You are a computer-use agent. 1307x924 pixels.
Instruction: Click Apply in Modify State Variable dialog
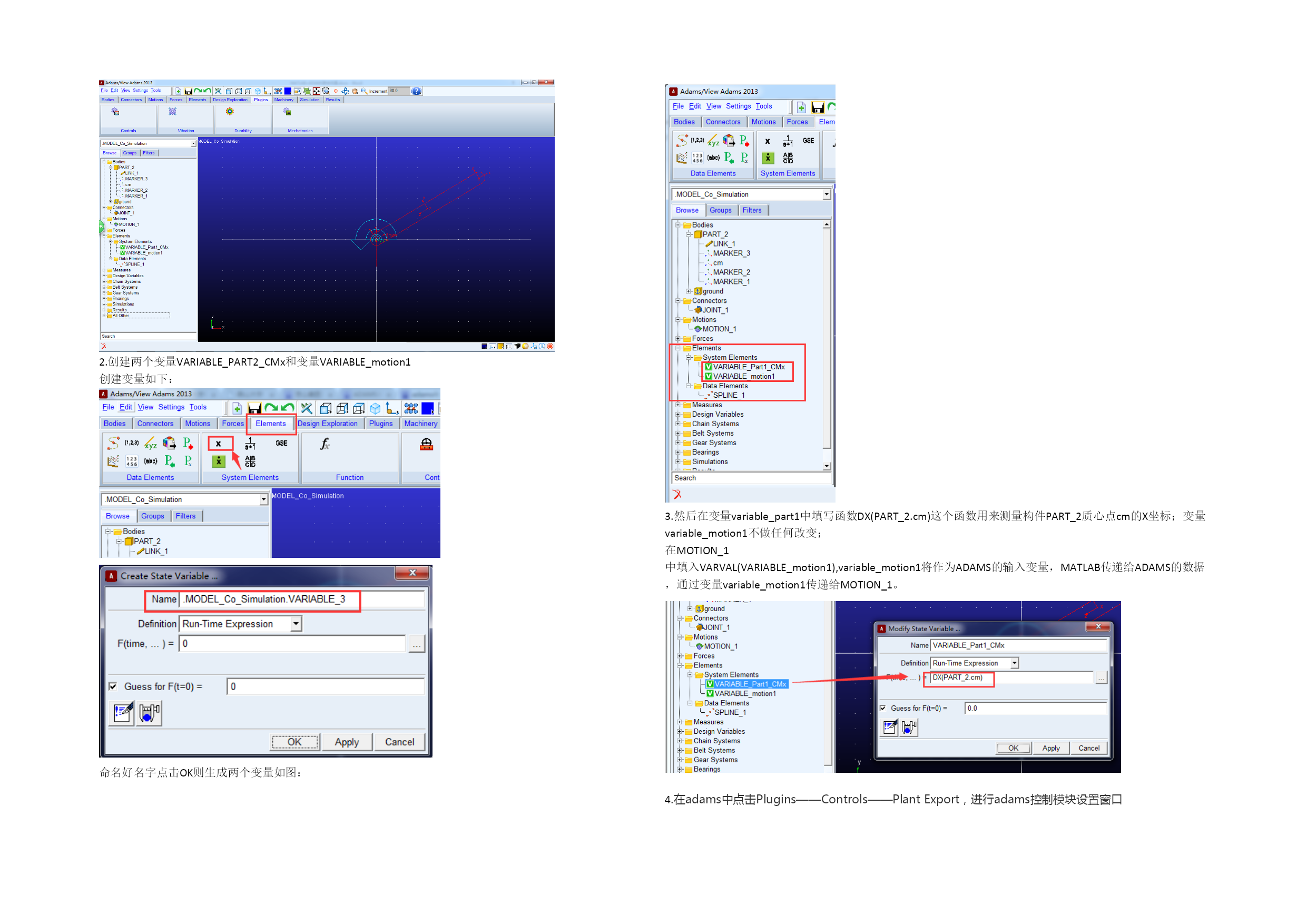coord(1051,748)
